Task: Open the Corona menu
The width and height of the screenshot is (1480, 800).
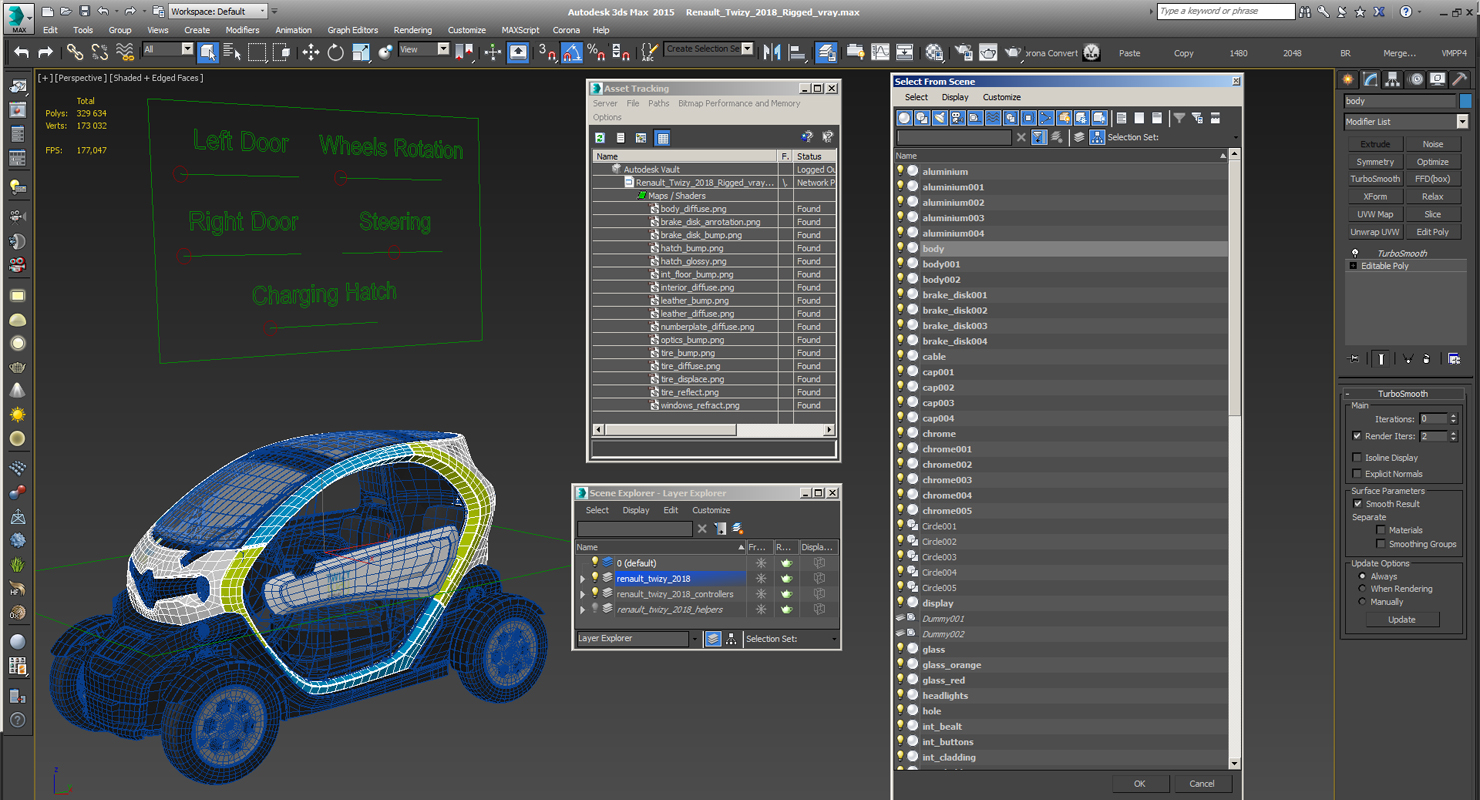Action: click(x=566, y=30)
